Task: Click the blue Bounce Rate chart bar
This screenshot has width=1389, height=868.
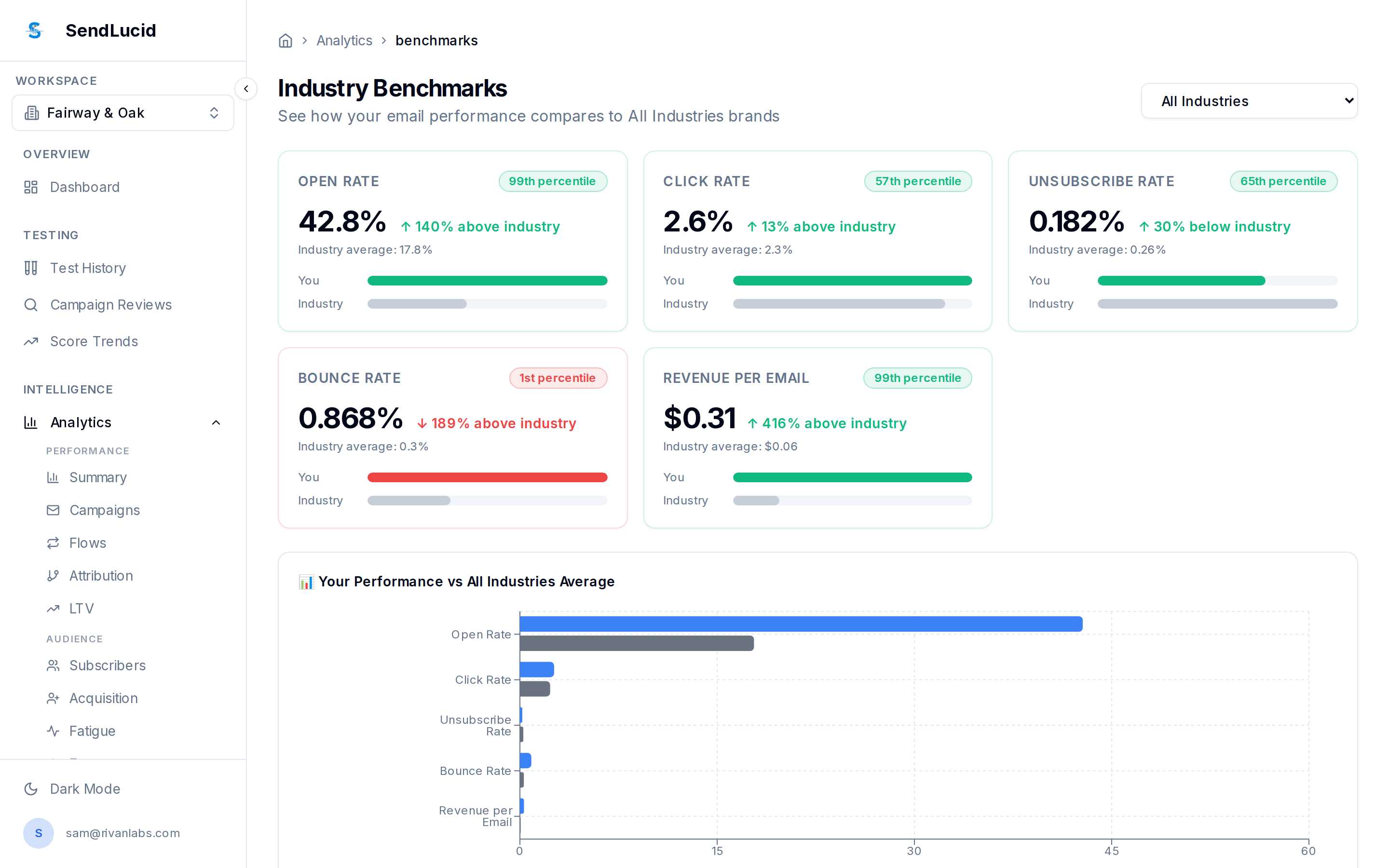Action: (x=525, y=760)
